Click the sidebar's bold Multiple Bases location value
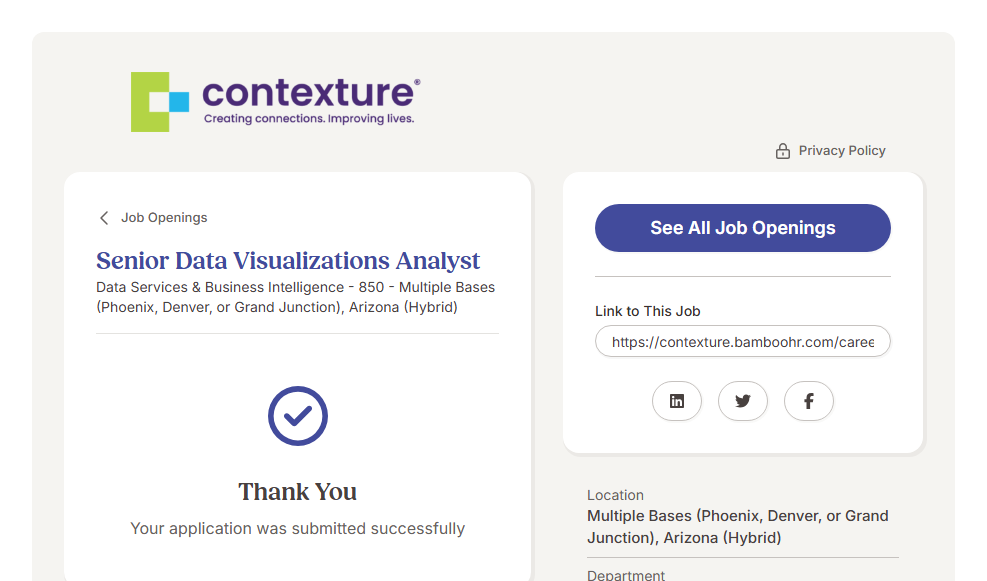 (737, 527)
